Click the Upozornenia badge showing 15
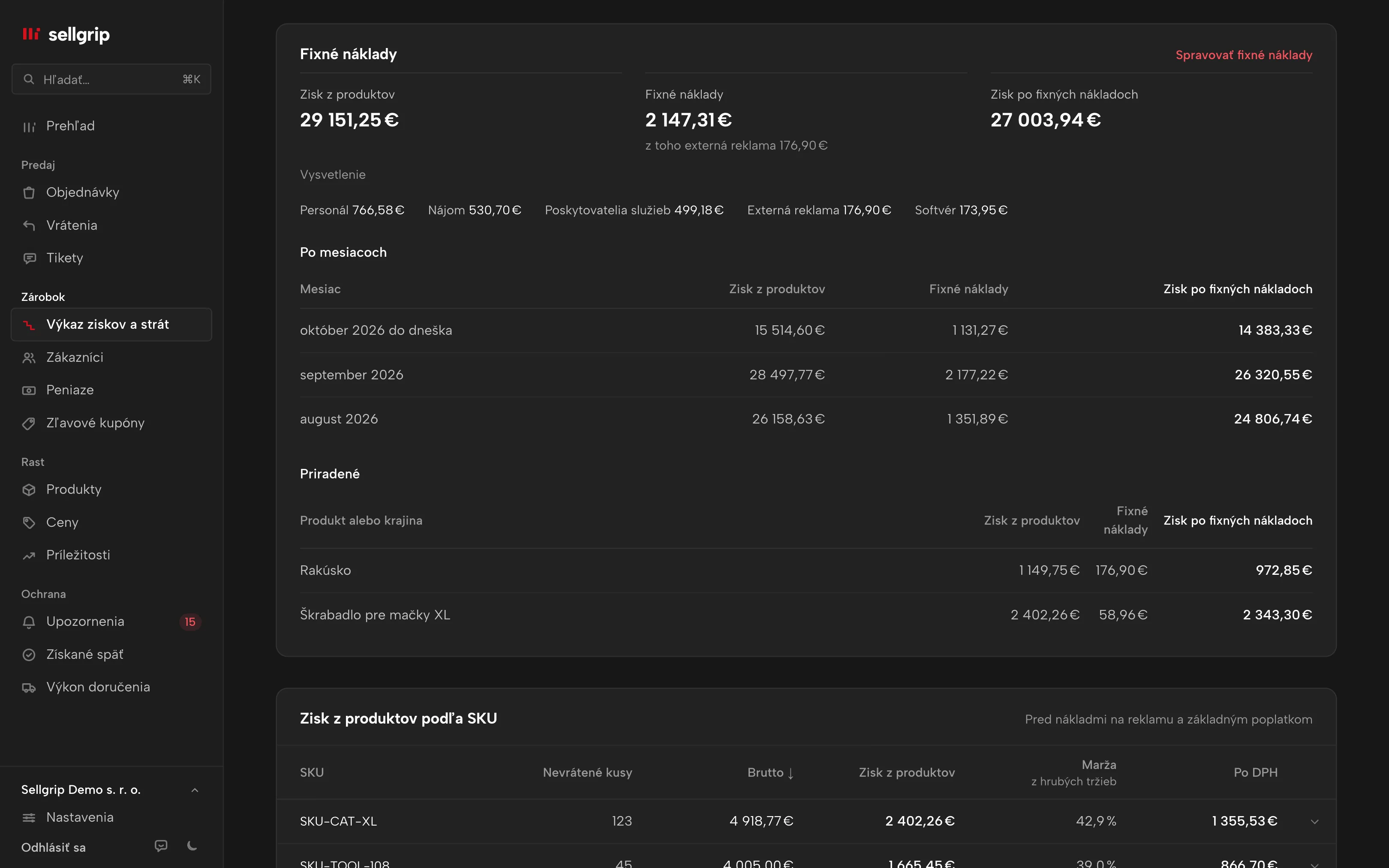This screenshot has width=1389, height=868. coord(190,622)
